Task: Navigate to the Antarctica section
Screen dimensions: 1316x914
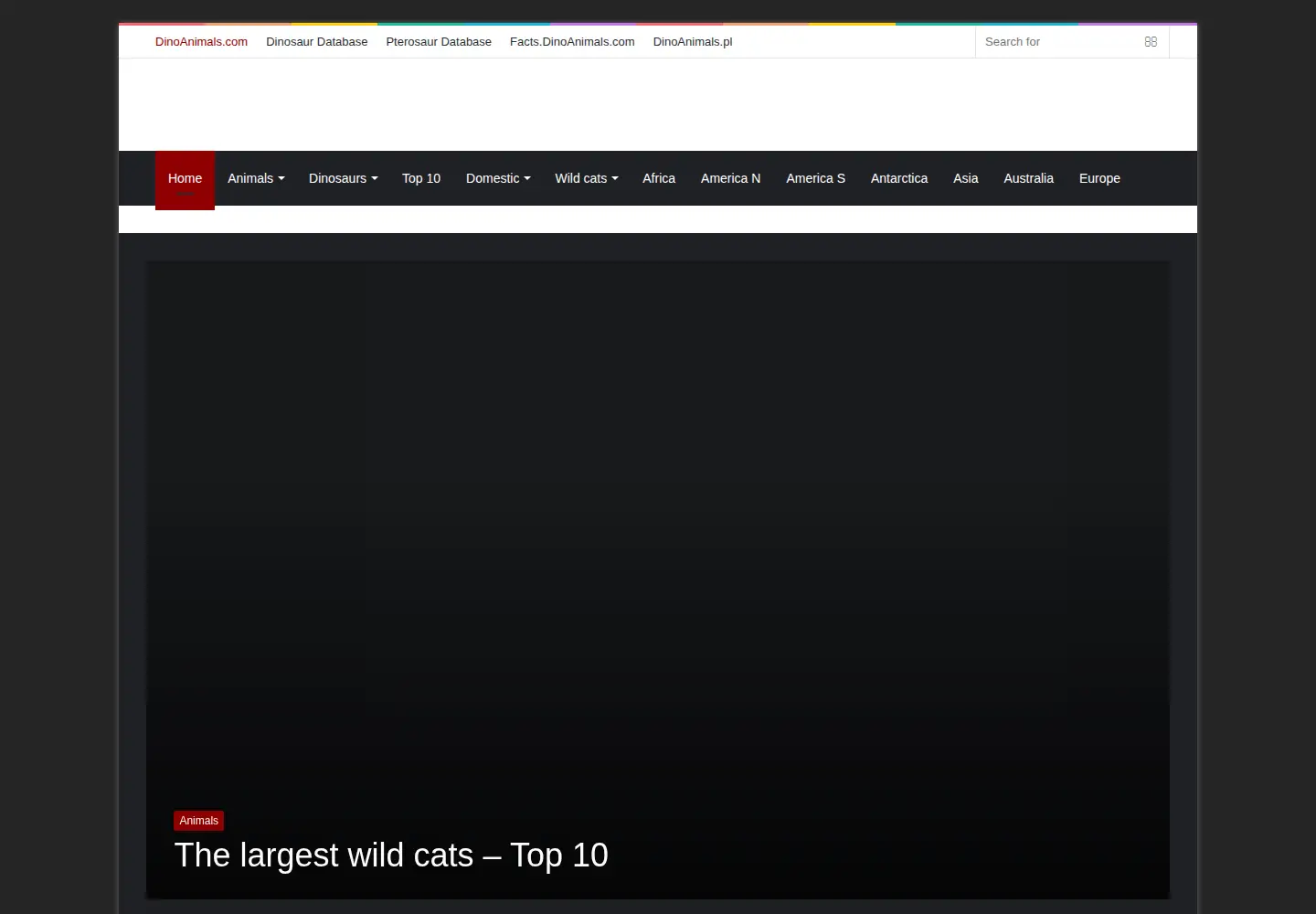Action: click(899, 178)
